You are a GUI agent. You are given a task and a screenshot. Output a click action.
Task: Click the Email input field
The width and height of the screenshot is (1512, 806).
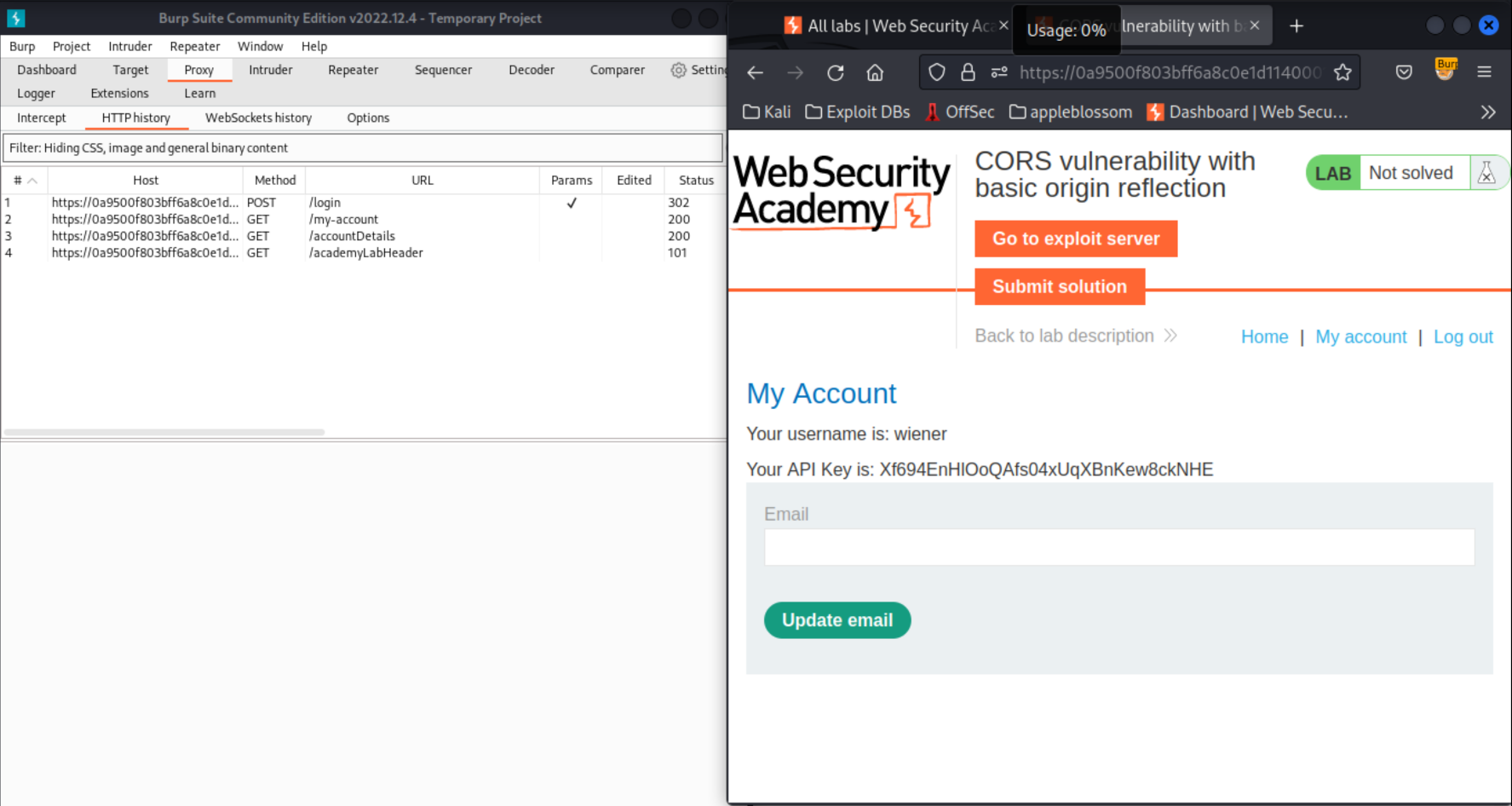tap(1119, 547)
